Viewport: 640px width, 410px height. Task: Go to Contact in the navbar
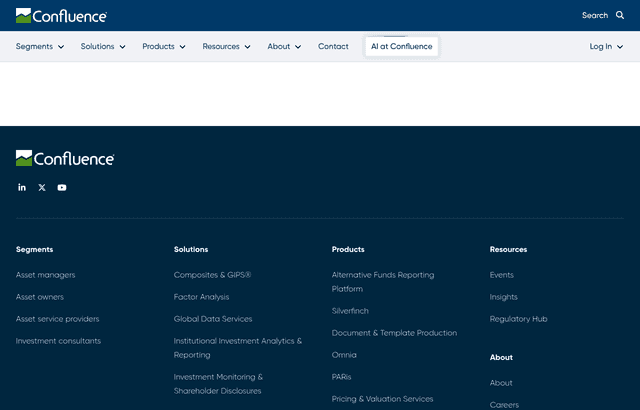[x=333, y=47]
